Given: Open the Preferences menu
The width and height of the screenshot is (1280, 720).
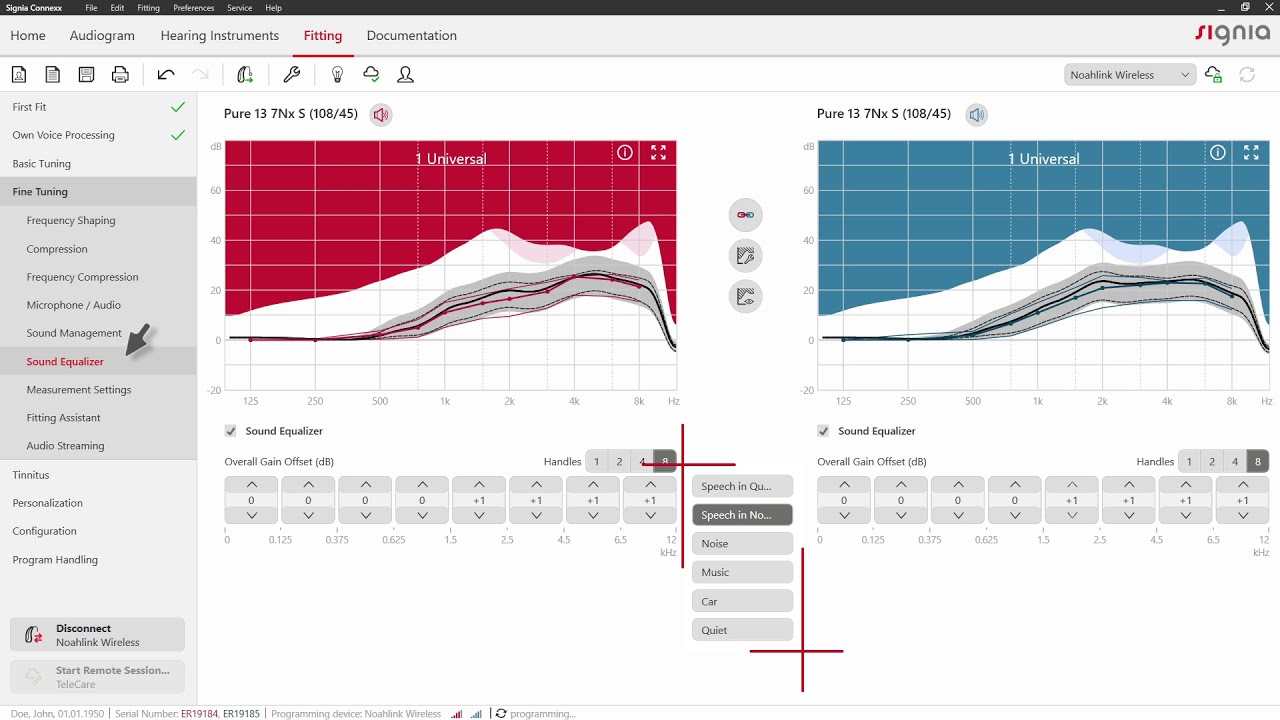Looking at the screenshot, I should (193, 8).
